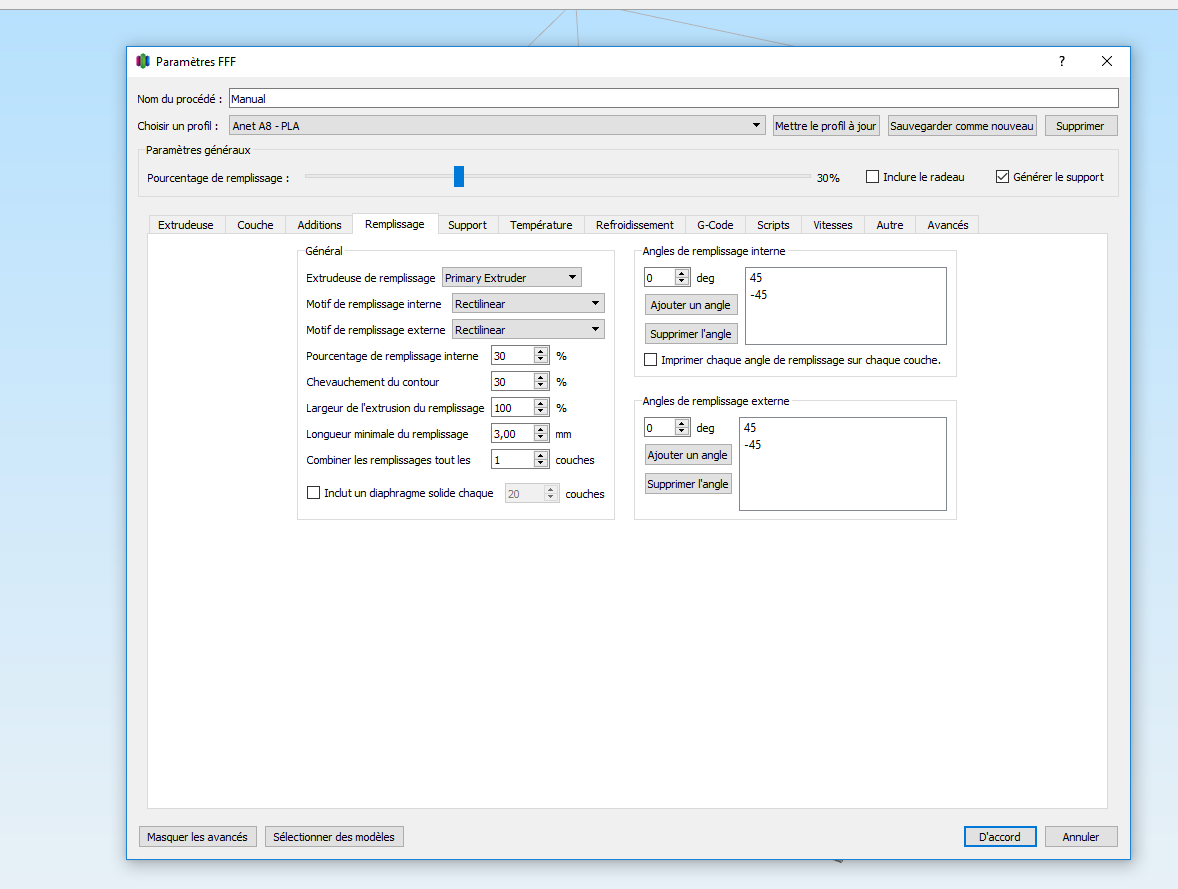Image resolution: width=1178 pixels, height=889 pixels.
Task: Decrease outline overlap value with down arrow
Action: click(541, 386)
